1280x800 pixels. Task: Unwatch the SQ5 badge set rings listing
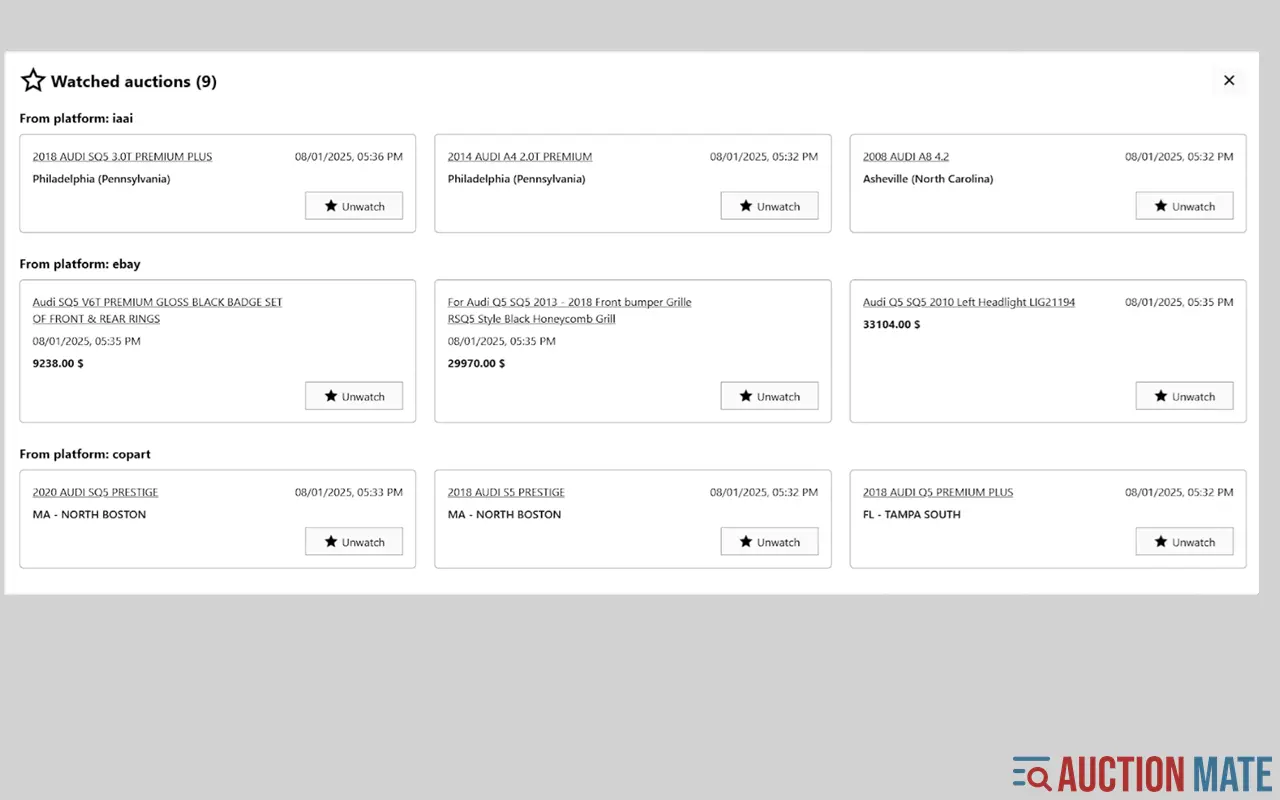(x=354, y=396)
